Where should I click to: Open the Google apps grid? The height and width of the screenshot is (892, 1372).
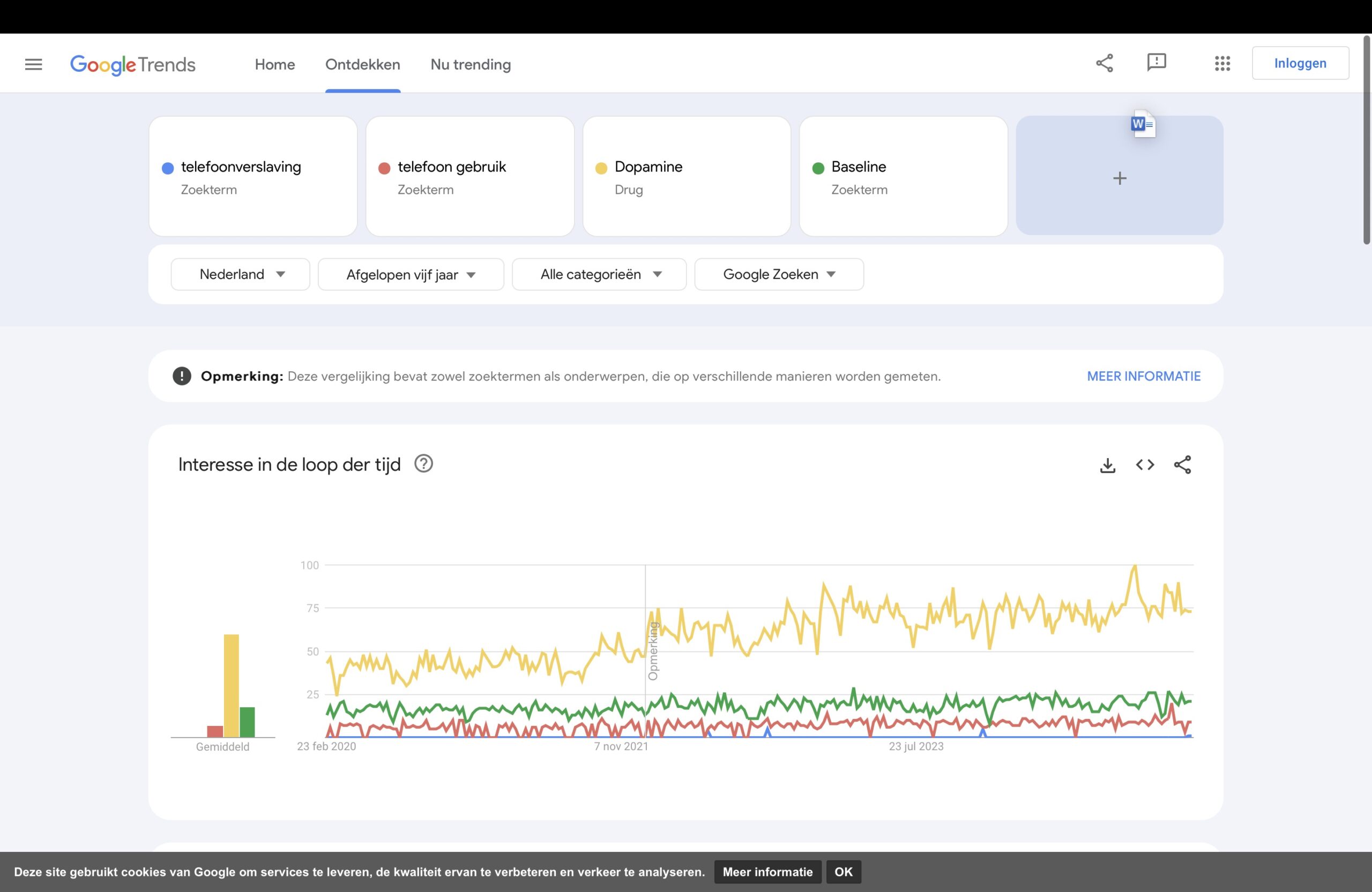click(x=1222, y=63)
